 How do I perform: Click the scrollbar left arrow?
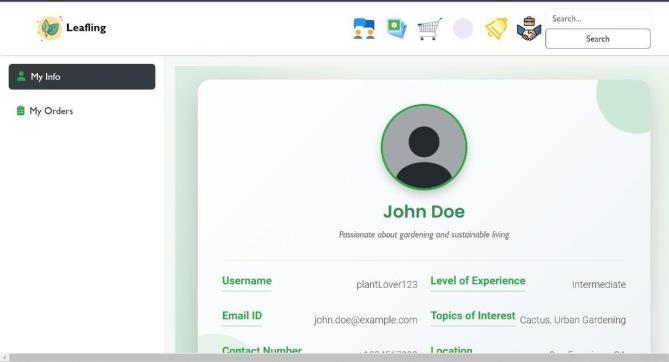[x=4, y=358]
